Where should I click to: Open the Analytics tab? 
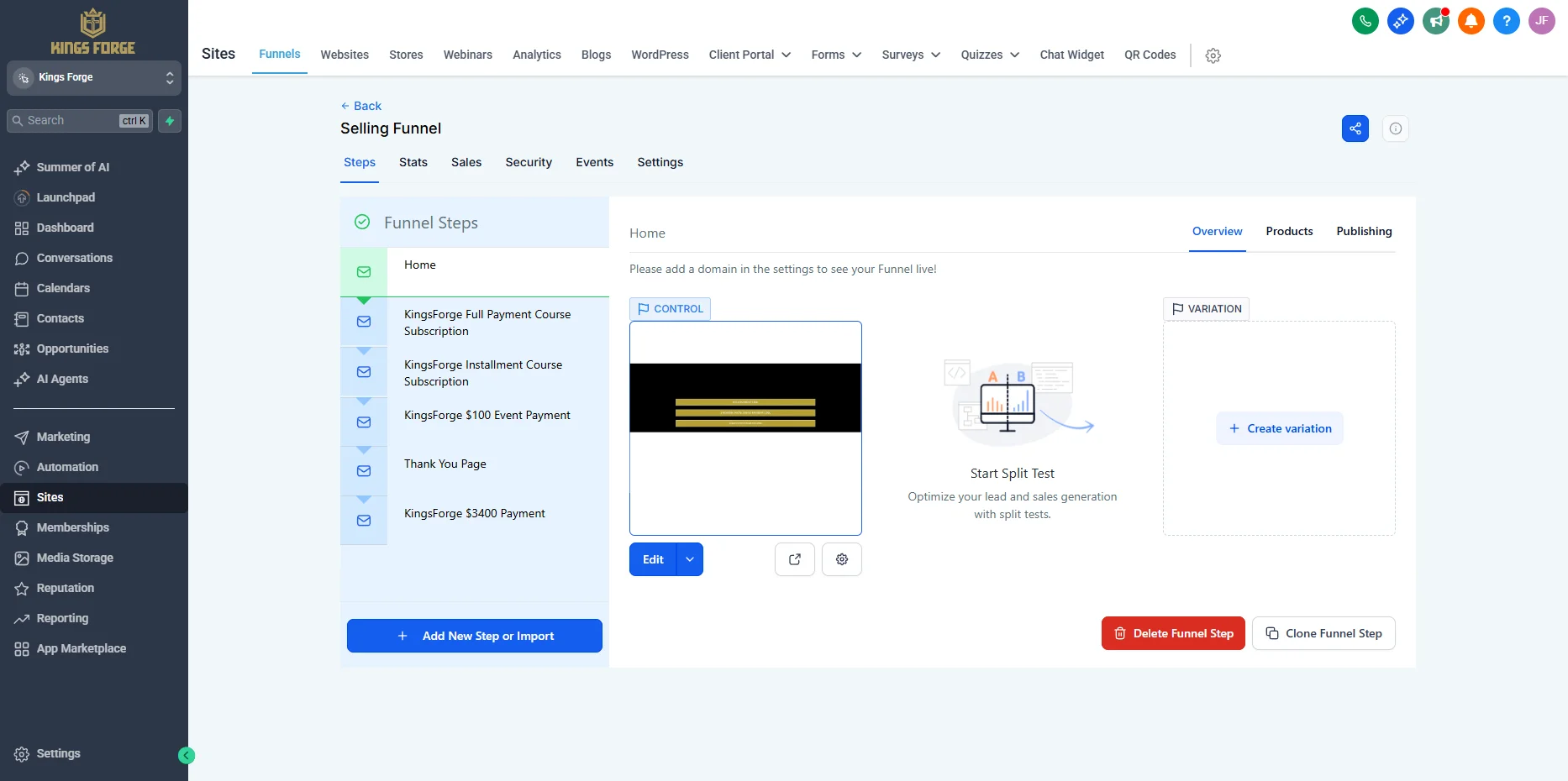(x=537, y=55)
